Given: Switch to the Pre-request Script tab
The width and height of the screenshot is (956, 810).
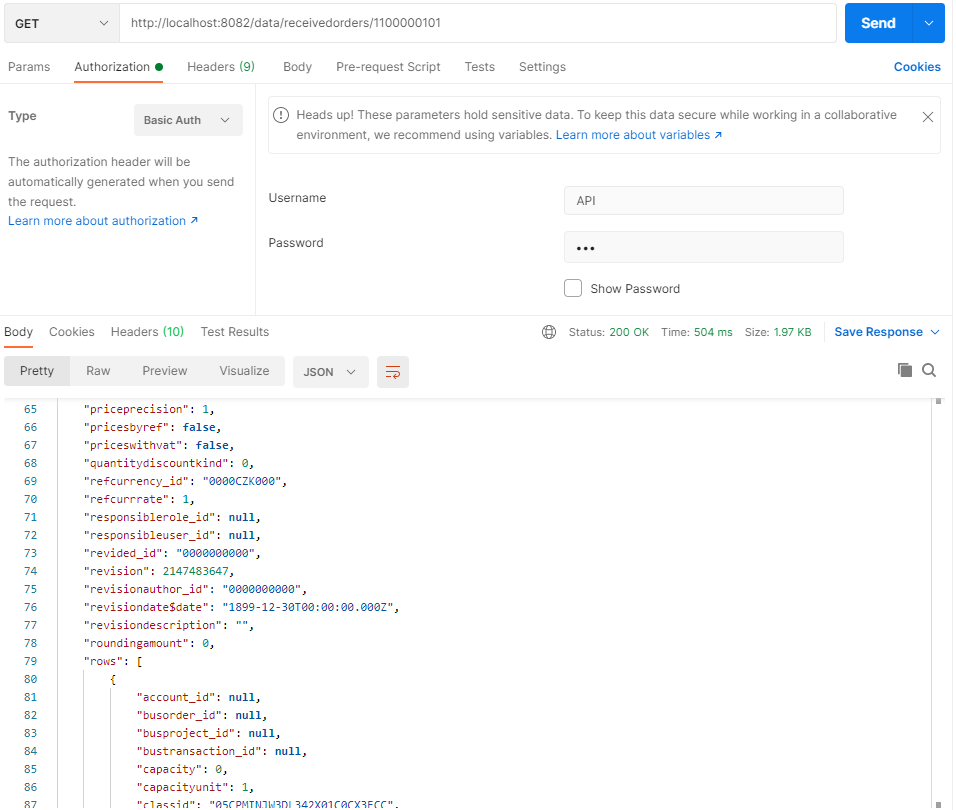Looking at the screenshot, I should pos(388,67).
